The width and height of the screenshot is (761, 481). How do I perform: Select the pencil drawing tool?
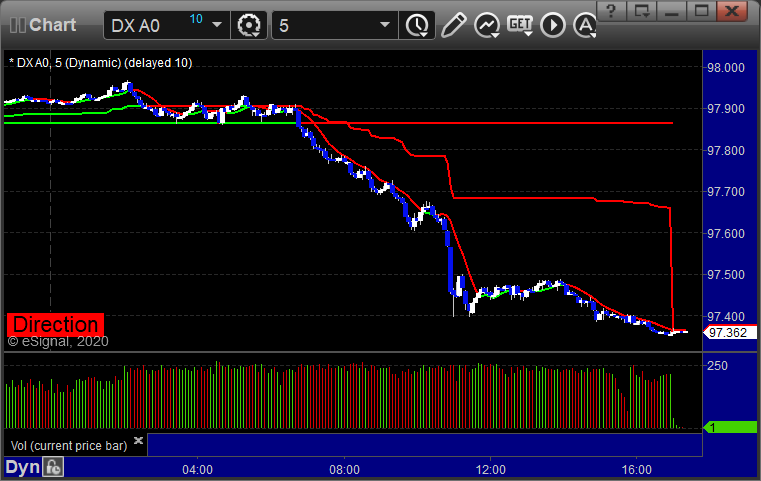[453, 25]
